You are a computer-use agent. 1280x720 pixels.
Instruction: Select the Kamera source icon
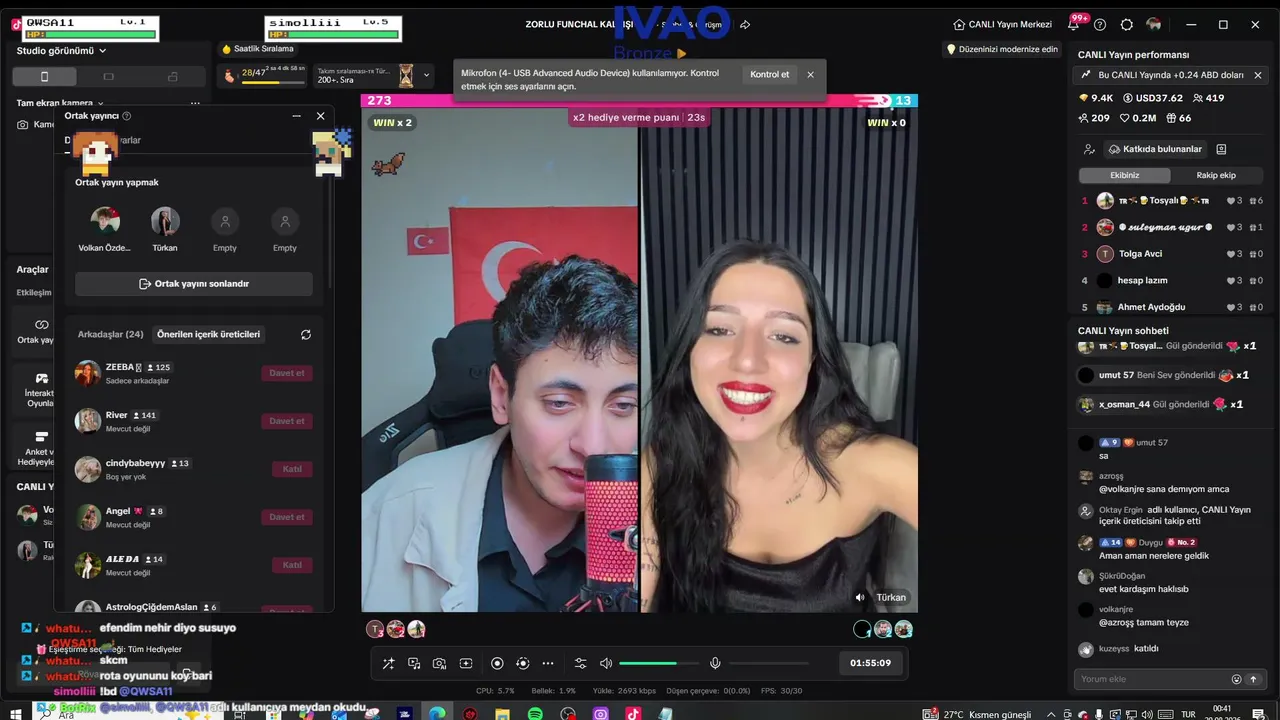(23, 125)
